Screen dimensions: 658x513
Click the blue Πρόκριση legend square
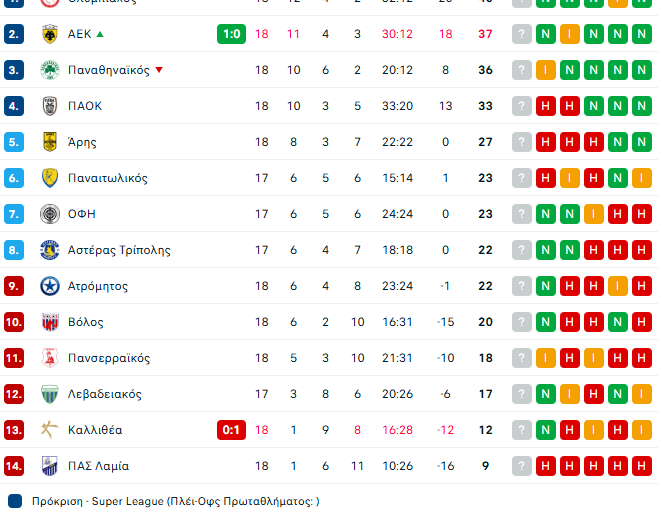point(15,501)
